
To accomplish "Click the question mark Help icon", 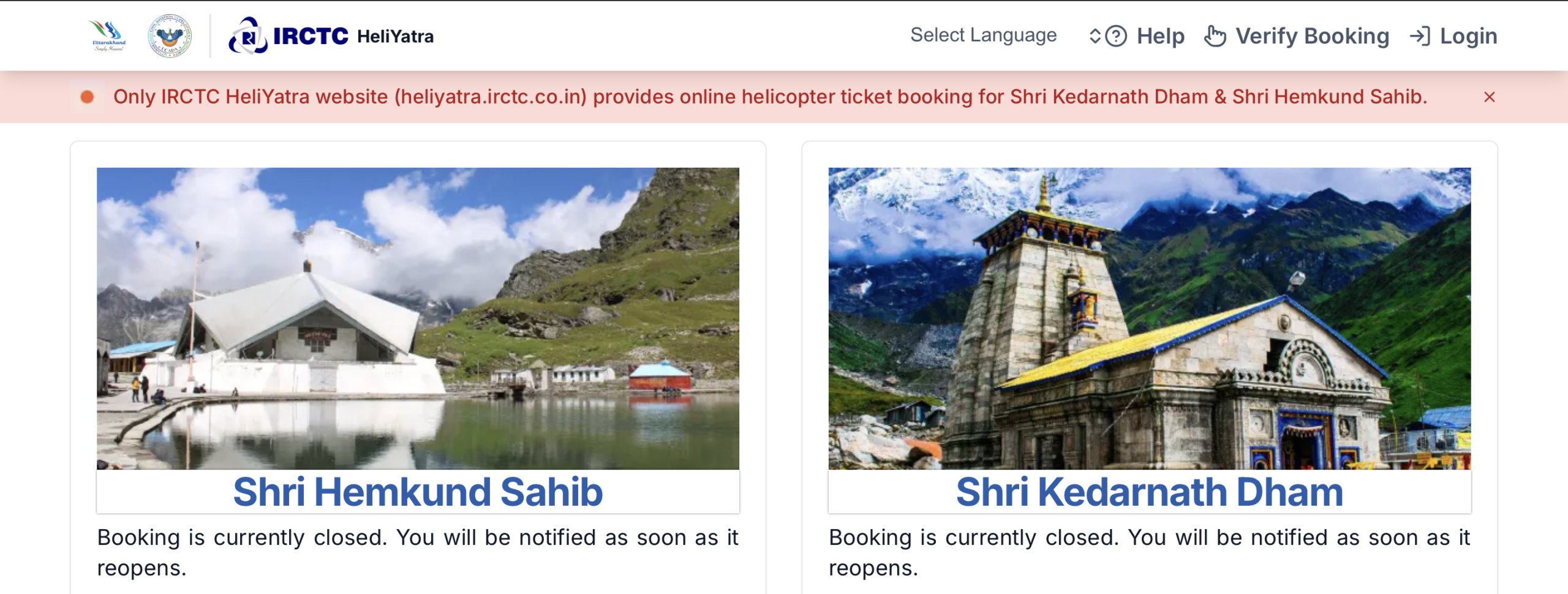I will tap(1116, 36).
